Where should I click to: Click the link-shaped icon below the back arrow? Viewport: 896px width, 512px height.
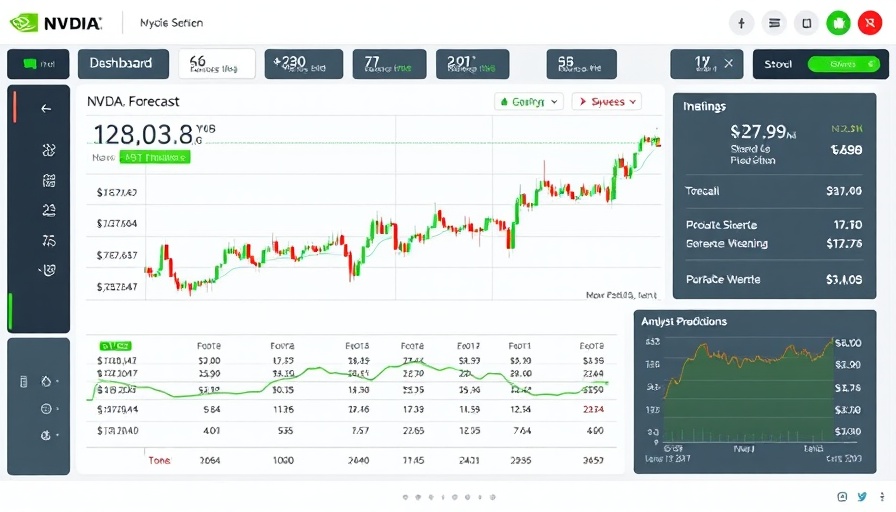click(x=49, y=150)
